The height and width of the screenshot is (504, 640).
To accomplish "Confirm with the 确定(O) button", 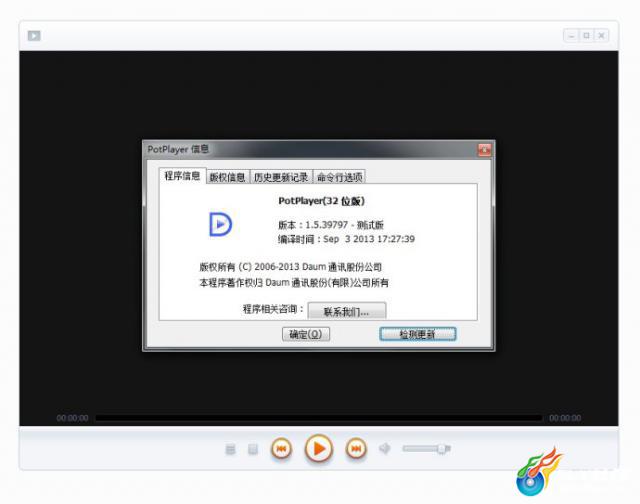I will [306, 334].
